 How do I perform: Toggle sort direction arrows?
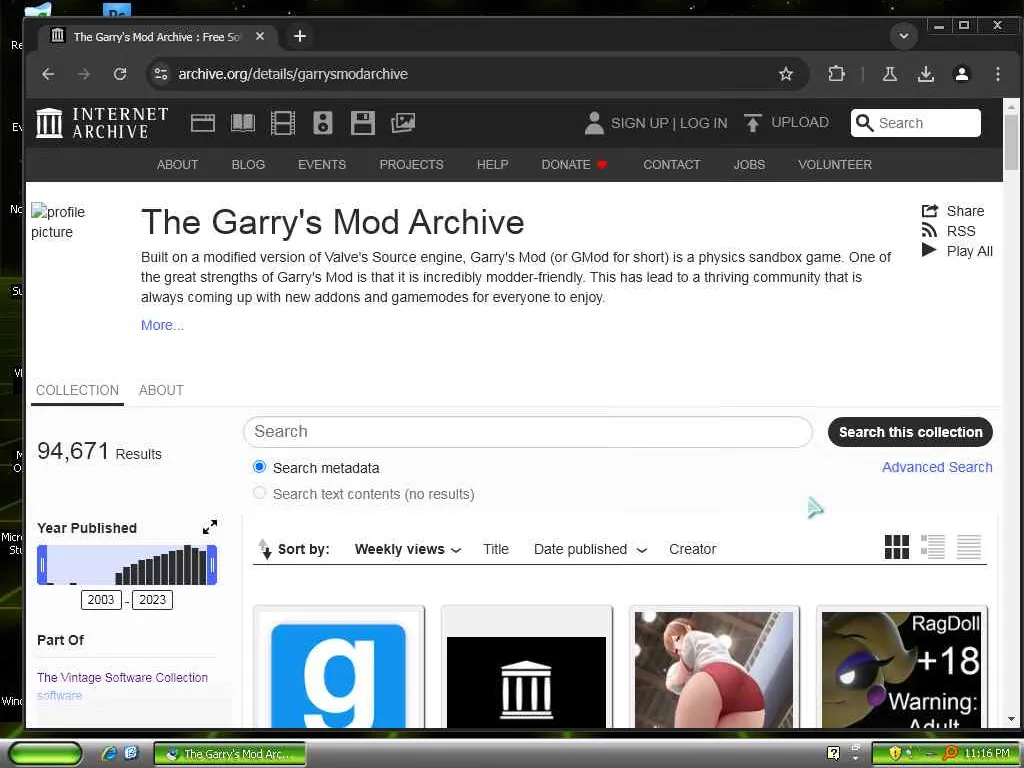click(x=264, y=549)
